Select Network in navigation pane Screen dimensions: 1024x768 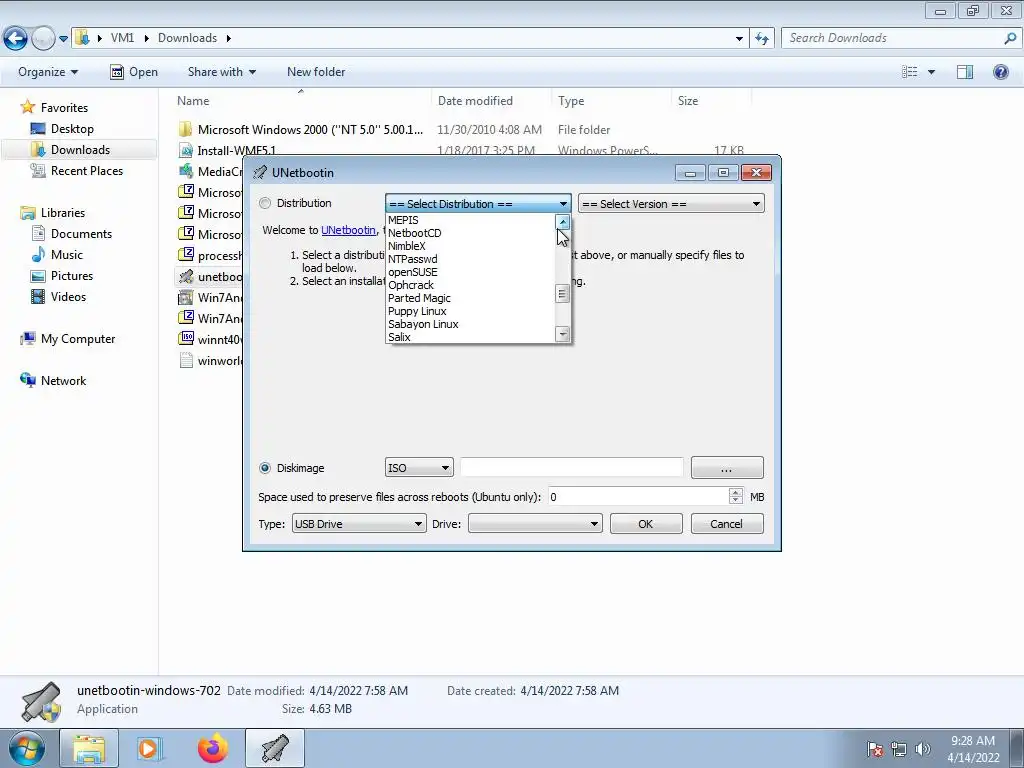63,381
